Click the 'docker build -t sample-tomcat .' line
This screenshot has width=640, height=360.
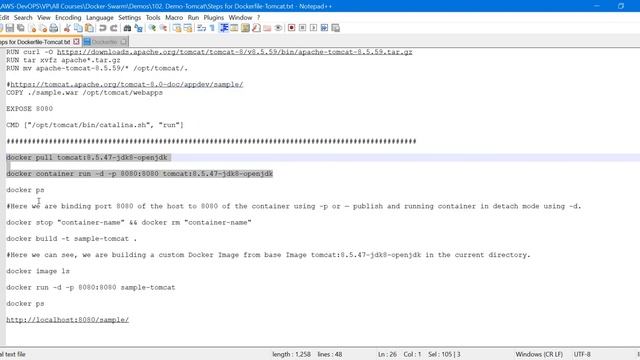(71, 239)
